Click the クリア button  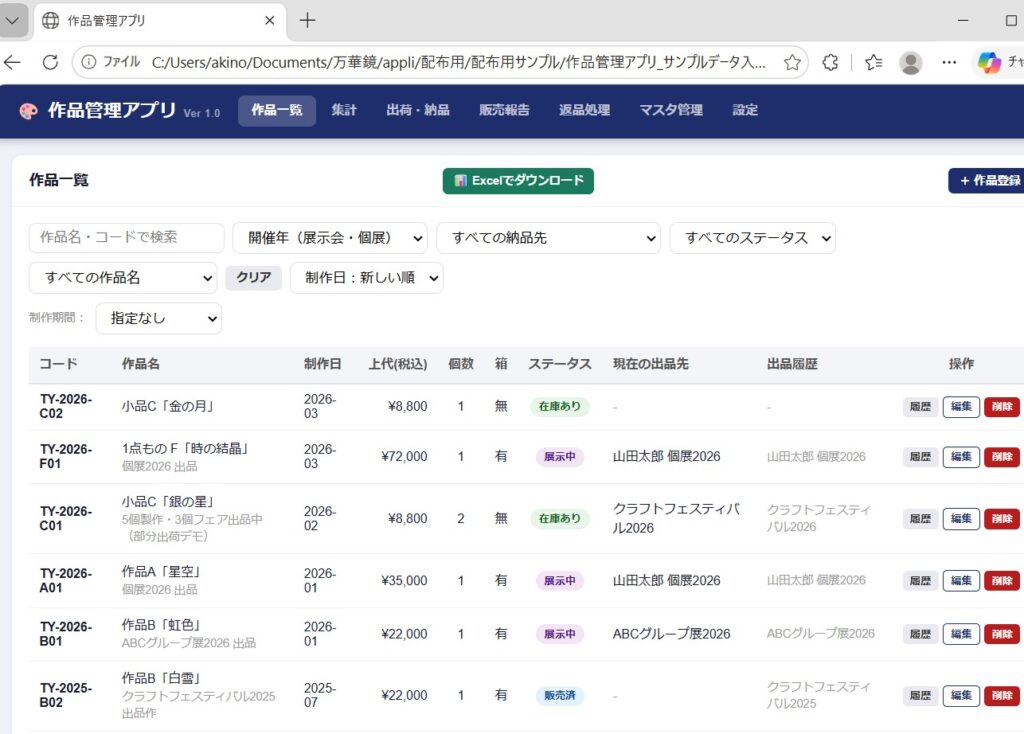point(254,278)
